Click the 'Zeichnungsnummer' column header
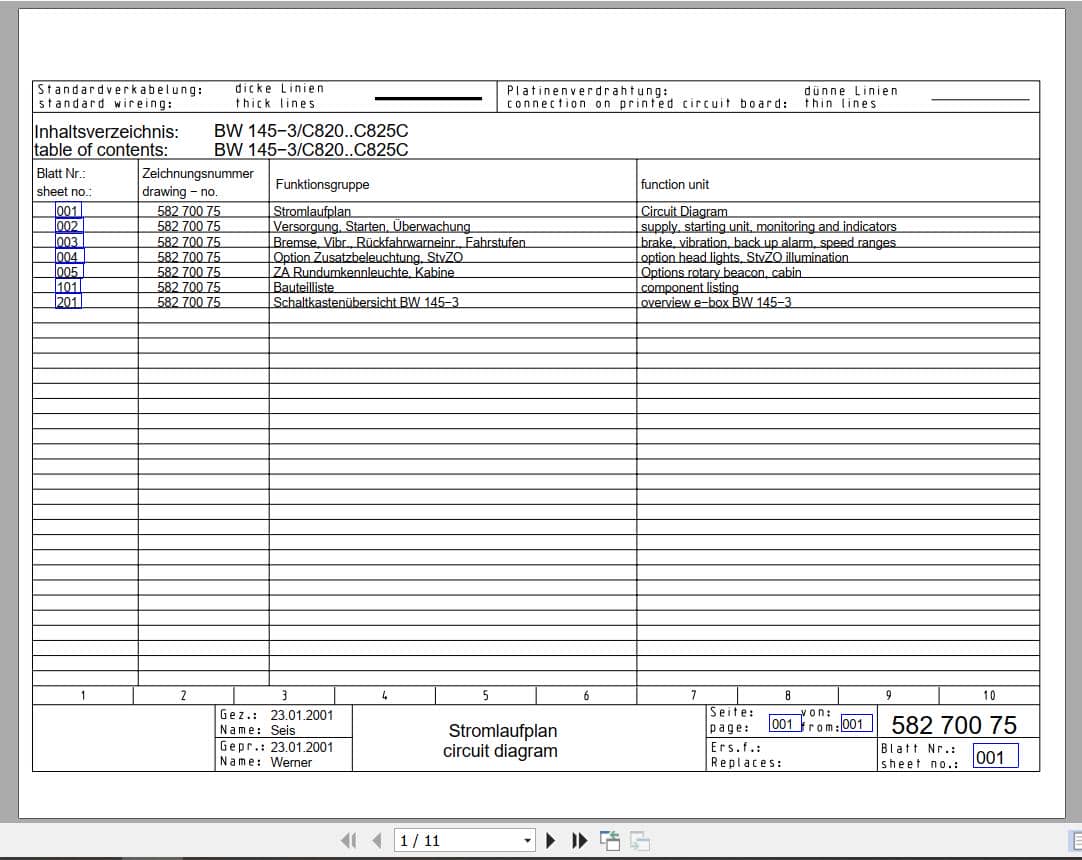The height and width of the screenshot is (860, 1082). pos(198,173)
